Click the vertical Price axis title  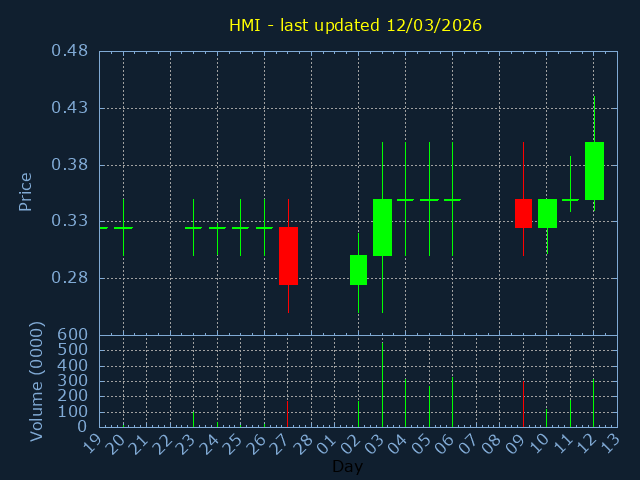pyautogui.click(x=26, y=191)
